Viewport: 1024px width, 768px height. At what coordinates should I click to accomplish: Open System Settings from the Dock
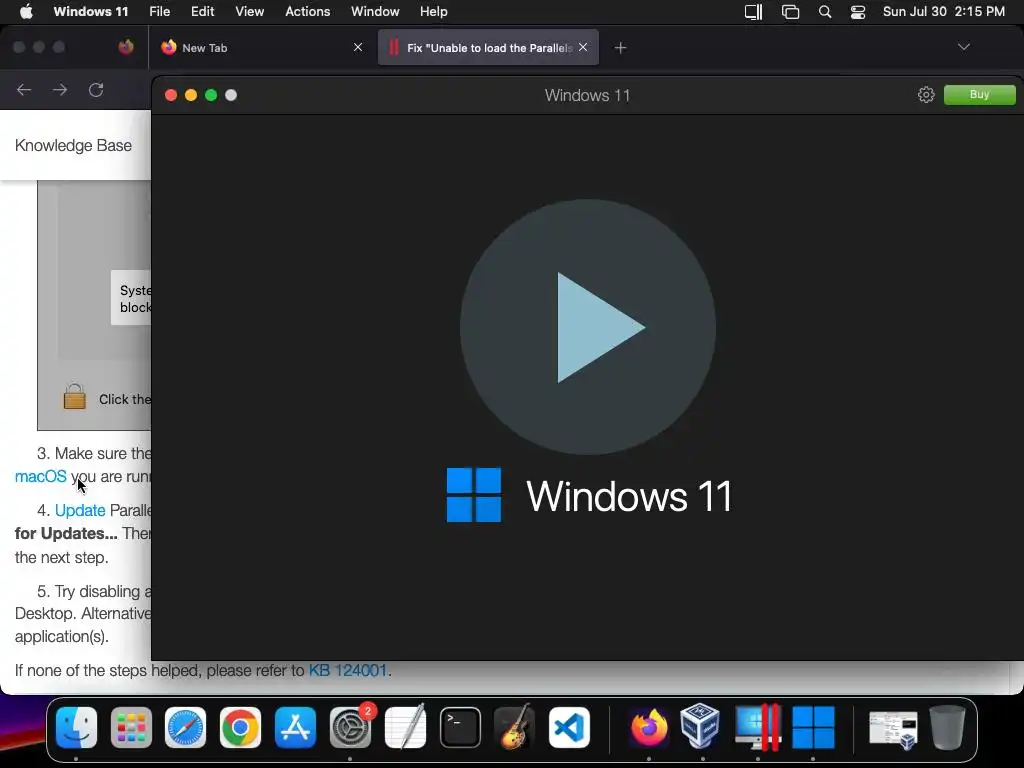tap(350, 727)
